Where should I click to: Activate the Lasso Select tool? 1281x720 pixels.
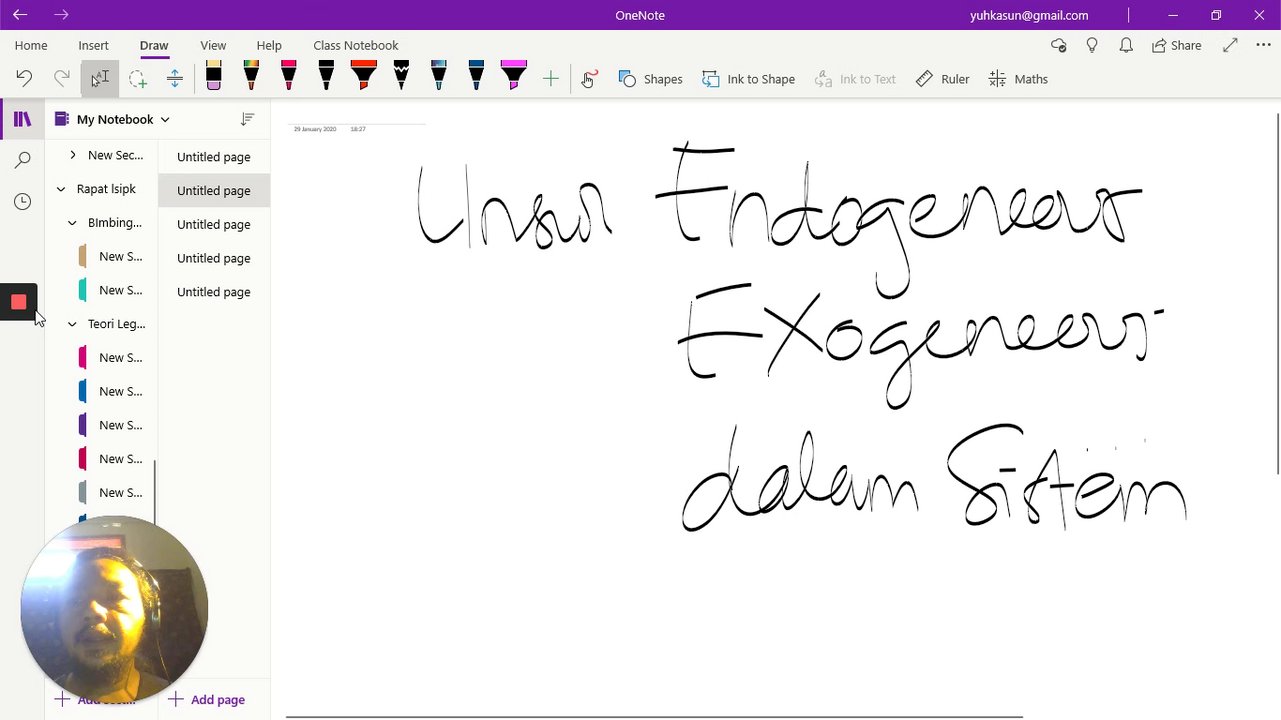point(137,79)
